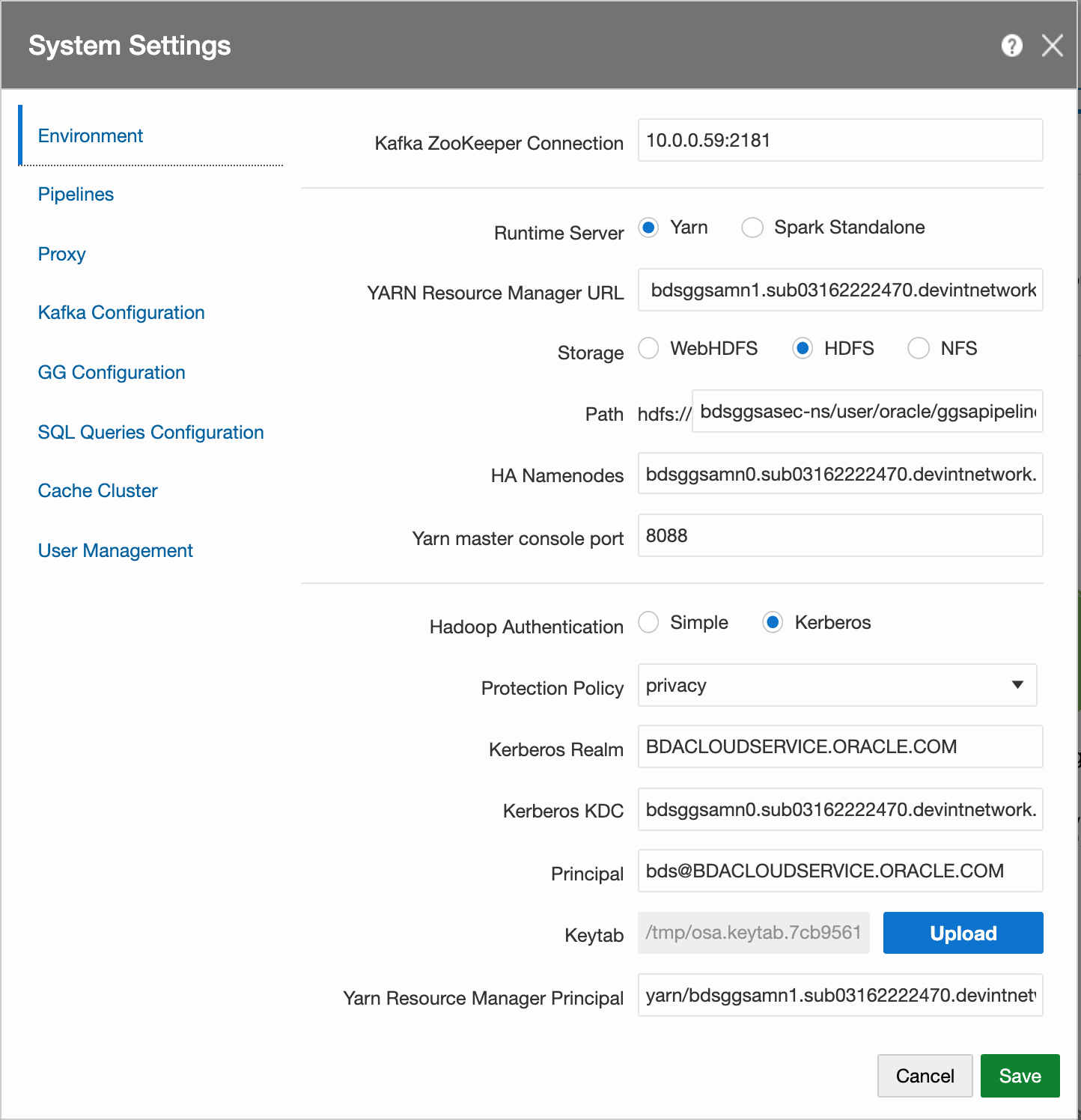
Task: Upload a new Keytab file
Action: click(963, 933)
